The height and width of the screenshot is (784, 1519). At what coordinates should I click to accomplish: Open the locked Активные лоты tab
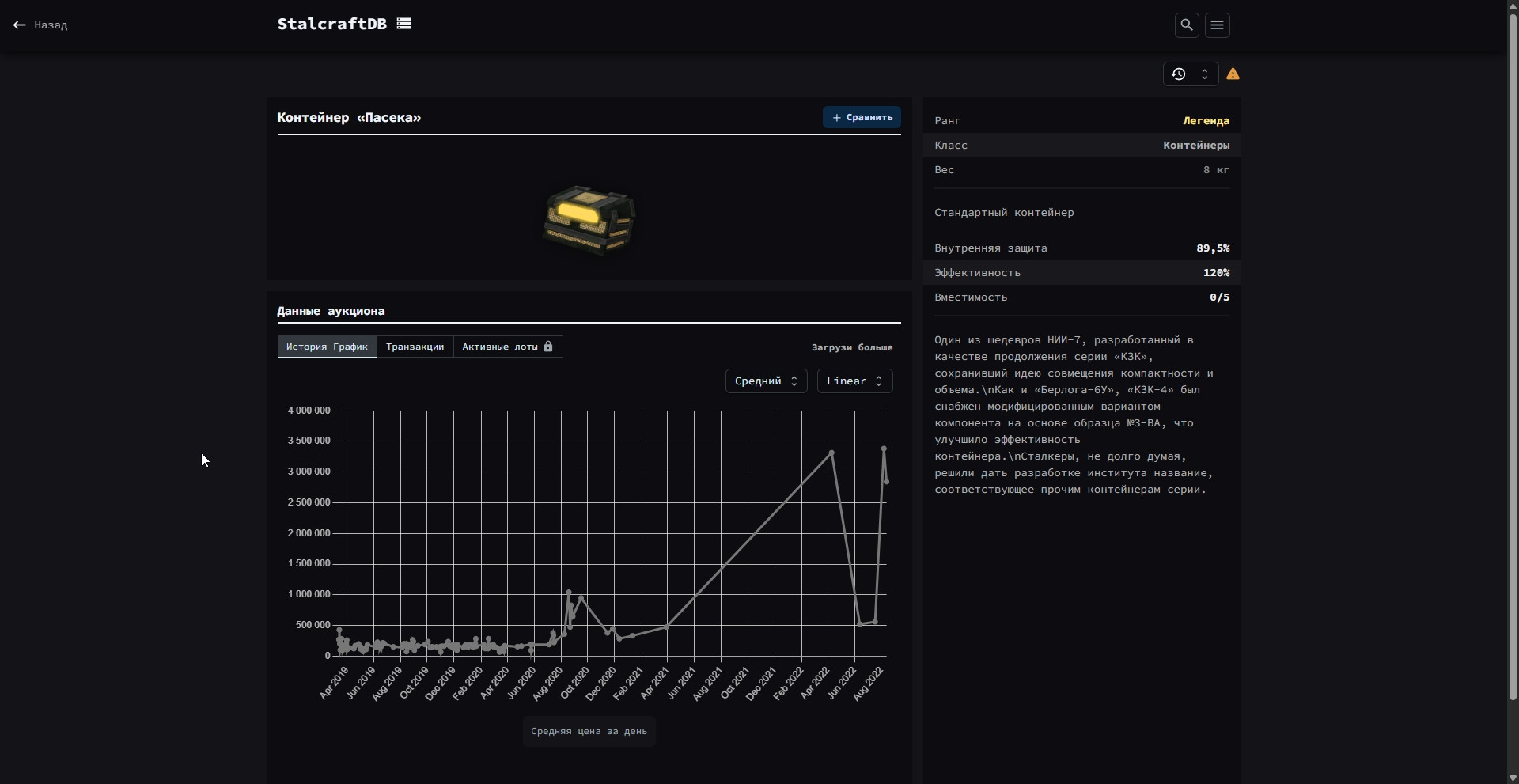[508, 347]
